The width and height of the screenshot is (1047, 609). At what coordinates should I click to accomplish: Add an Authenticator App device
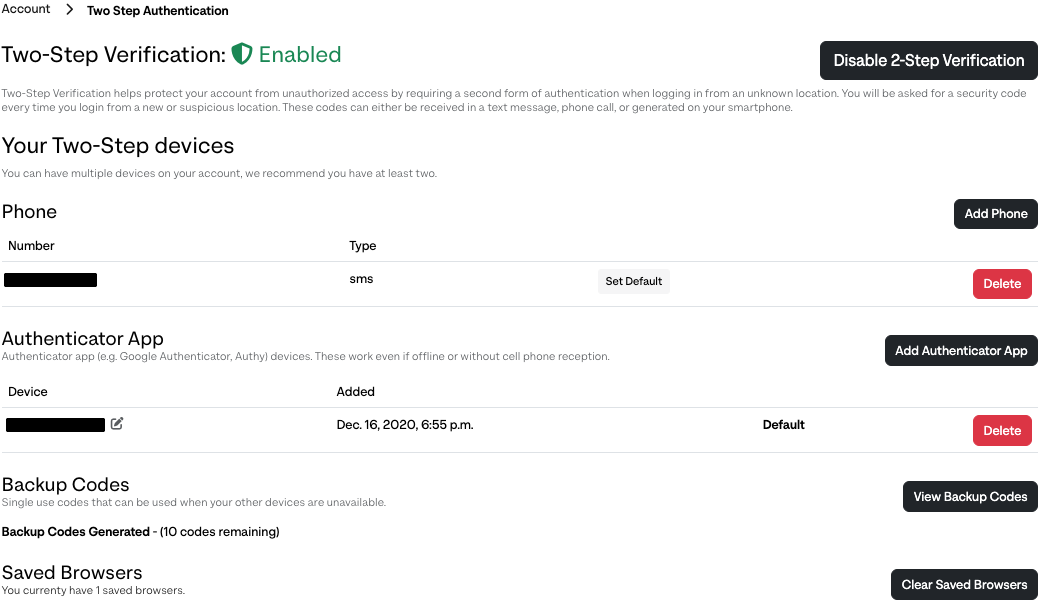point(961,351)
